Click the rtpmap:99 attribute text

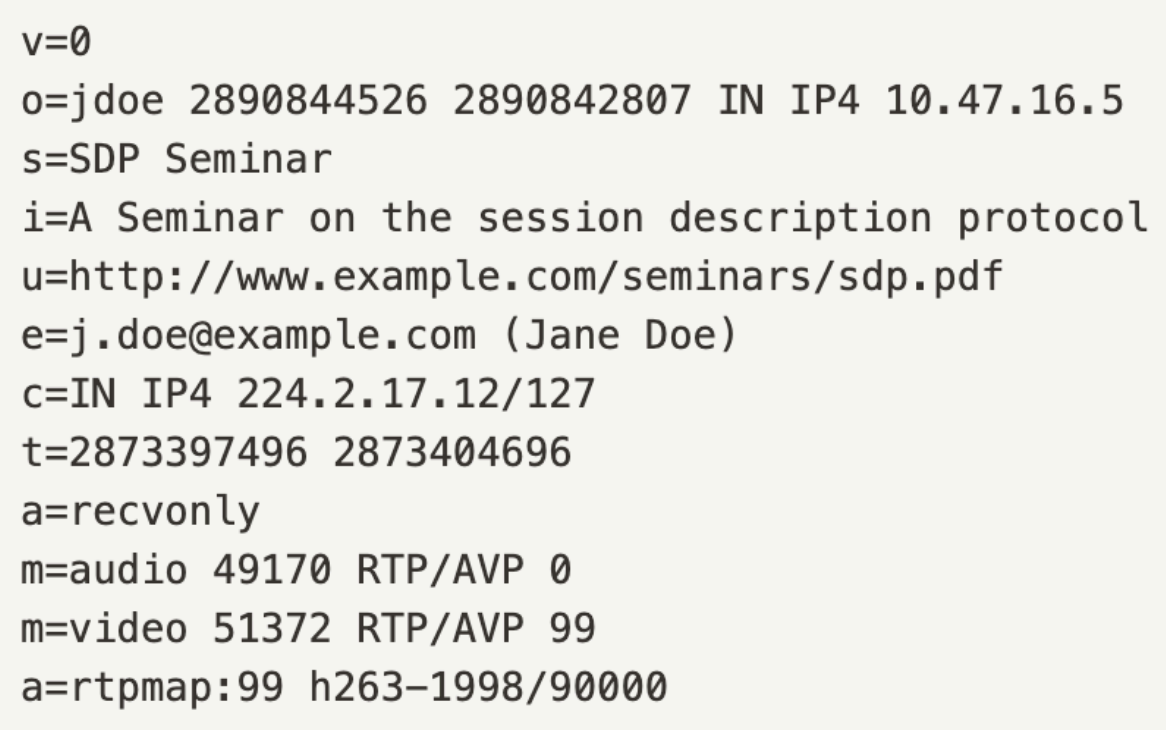tap(176, 688)
